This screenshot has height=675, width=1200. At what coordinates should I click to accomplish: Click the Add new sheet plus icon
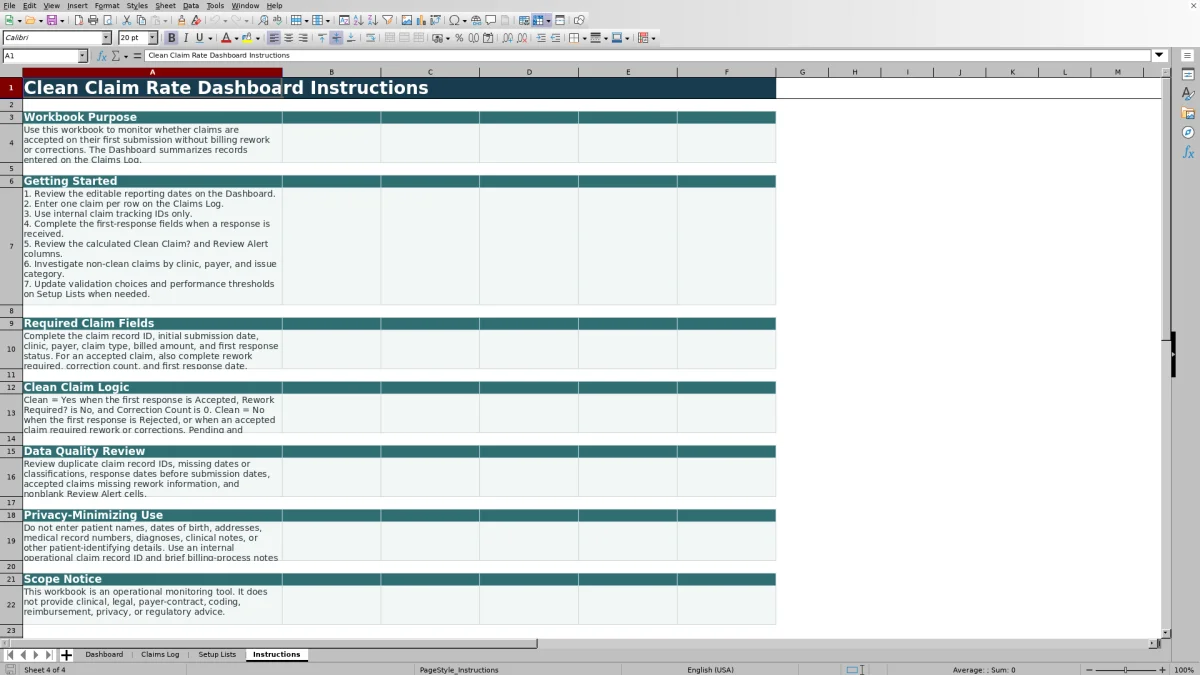[x=66, y=655]
